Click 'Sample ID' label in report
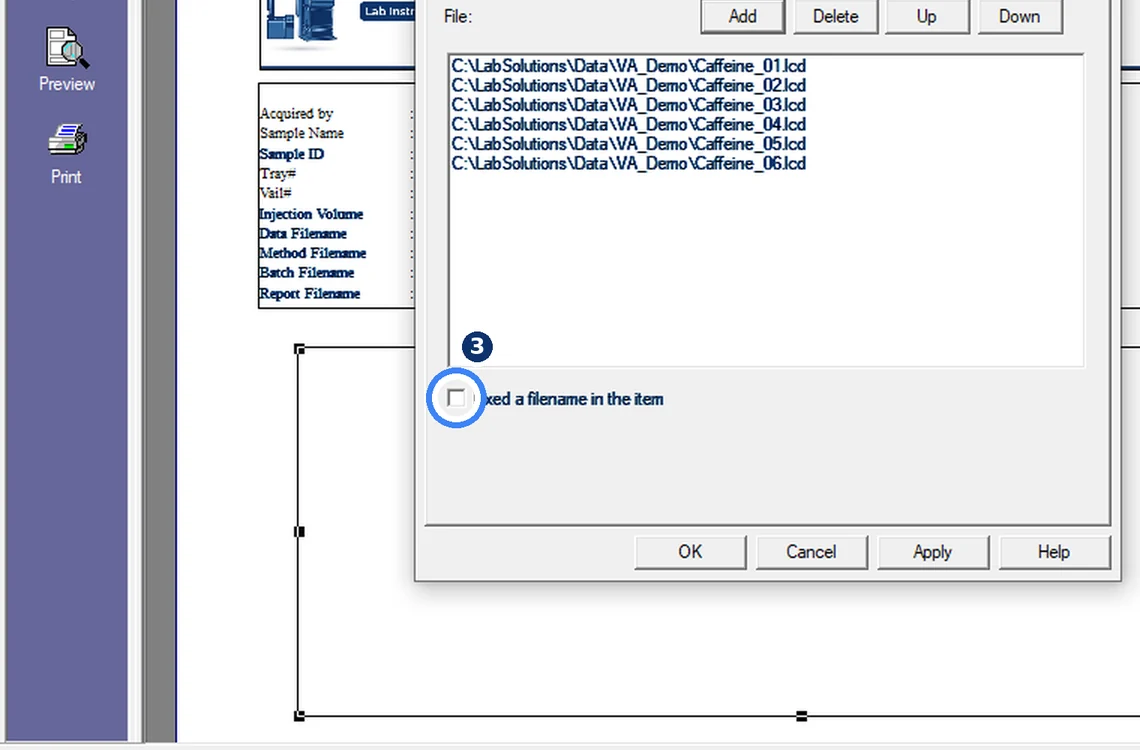The width and height of the screenshot is (1140, 750). 292,154
